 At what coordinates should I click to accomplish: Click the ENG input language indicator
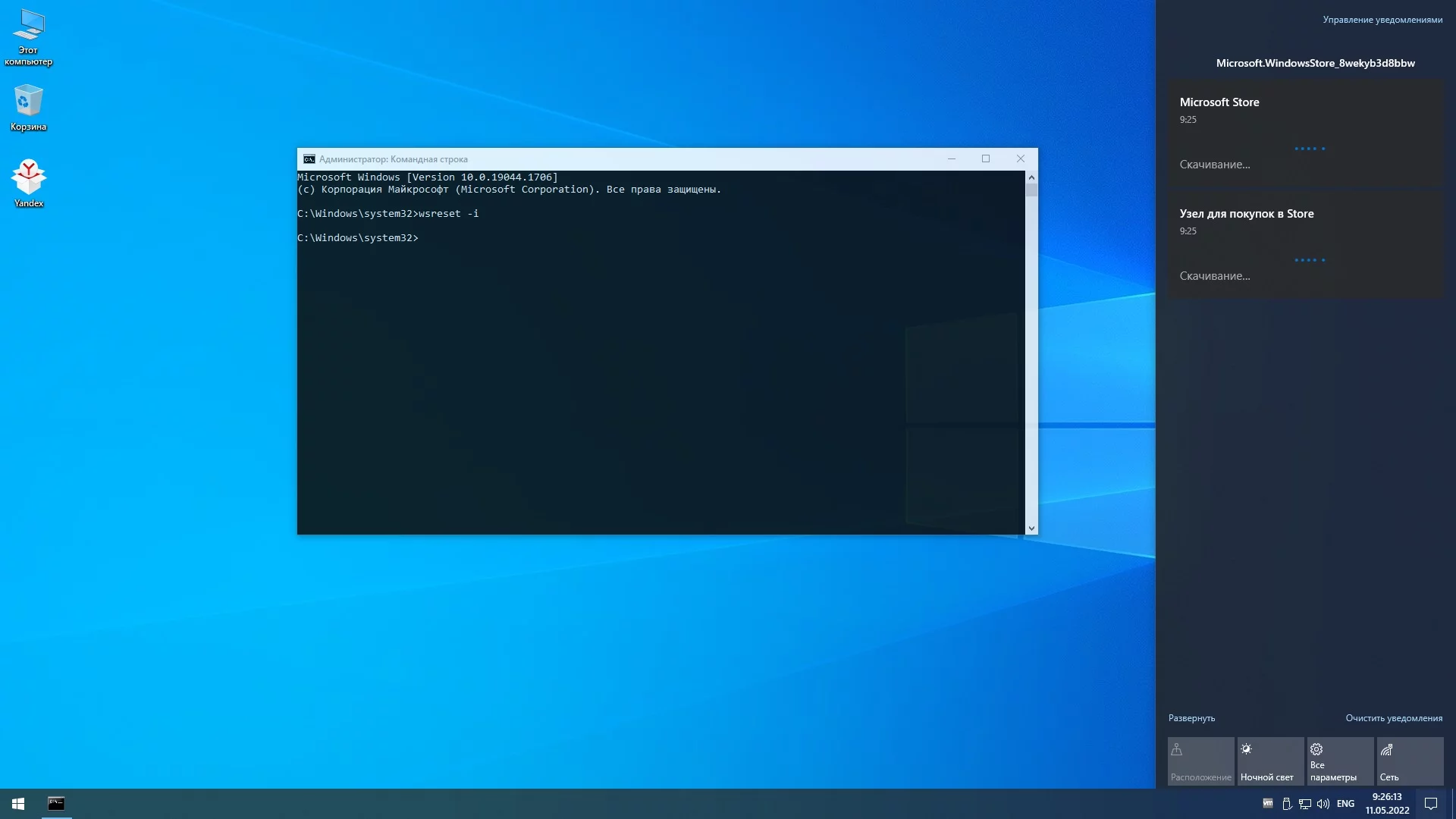pyautogui.click(x=1345, y=804)
